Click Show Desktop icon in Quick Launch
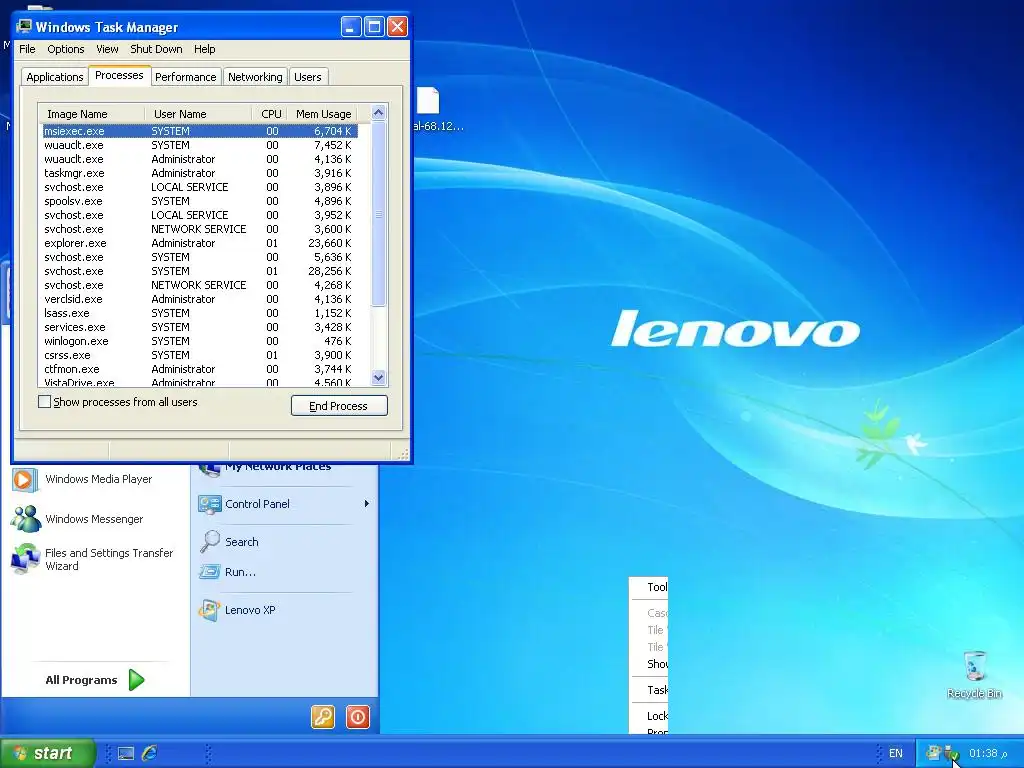The height and width of the screenshot is (768, 1024). [126, 754]
